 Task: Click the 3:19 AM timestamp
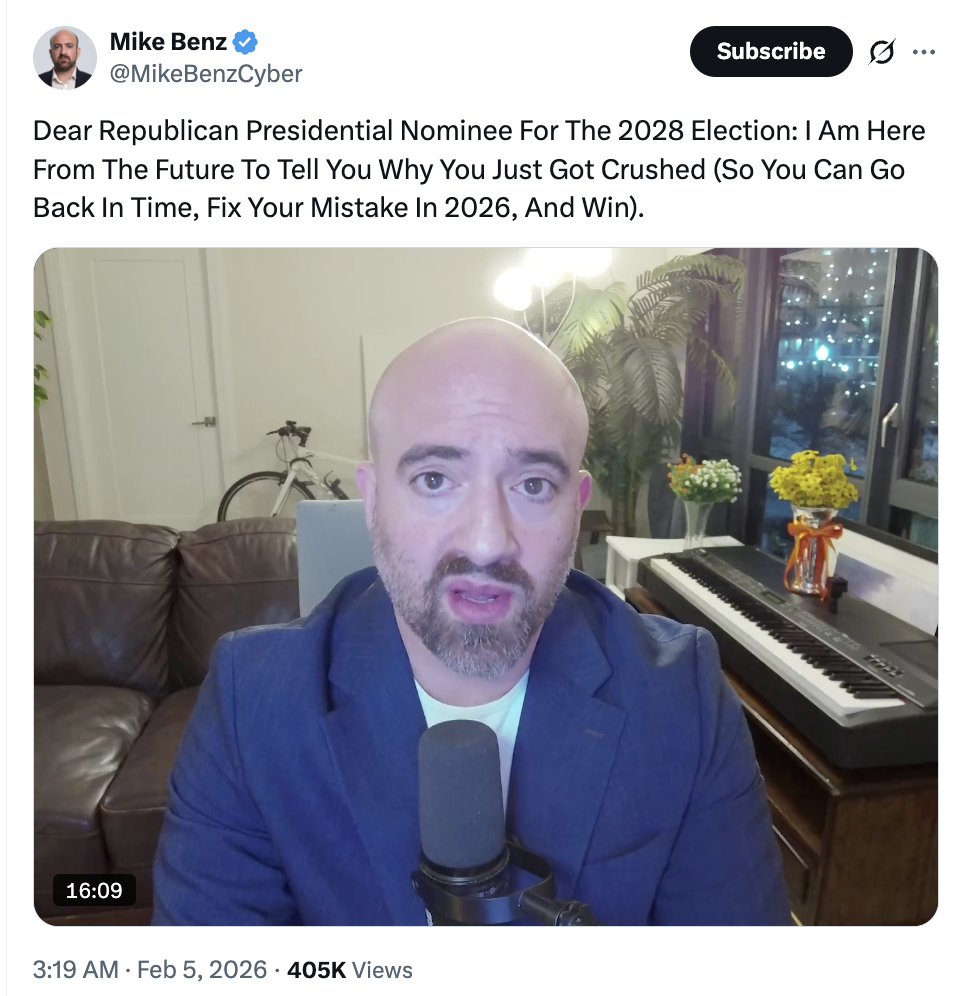pyautogui.click(x=76, y=969)
